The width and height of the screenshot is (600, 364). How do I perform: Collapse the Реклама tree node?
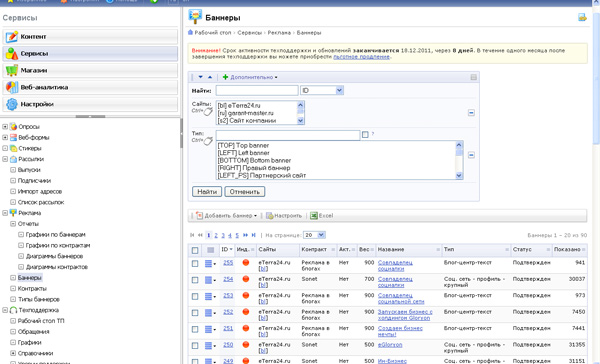coord(5,213)
